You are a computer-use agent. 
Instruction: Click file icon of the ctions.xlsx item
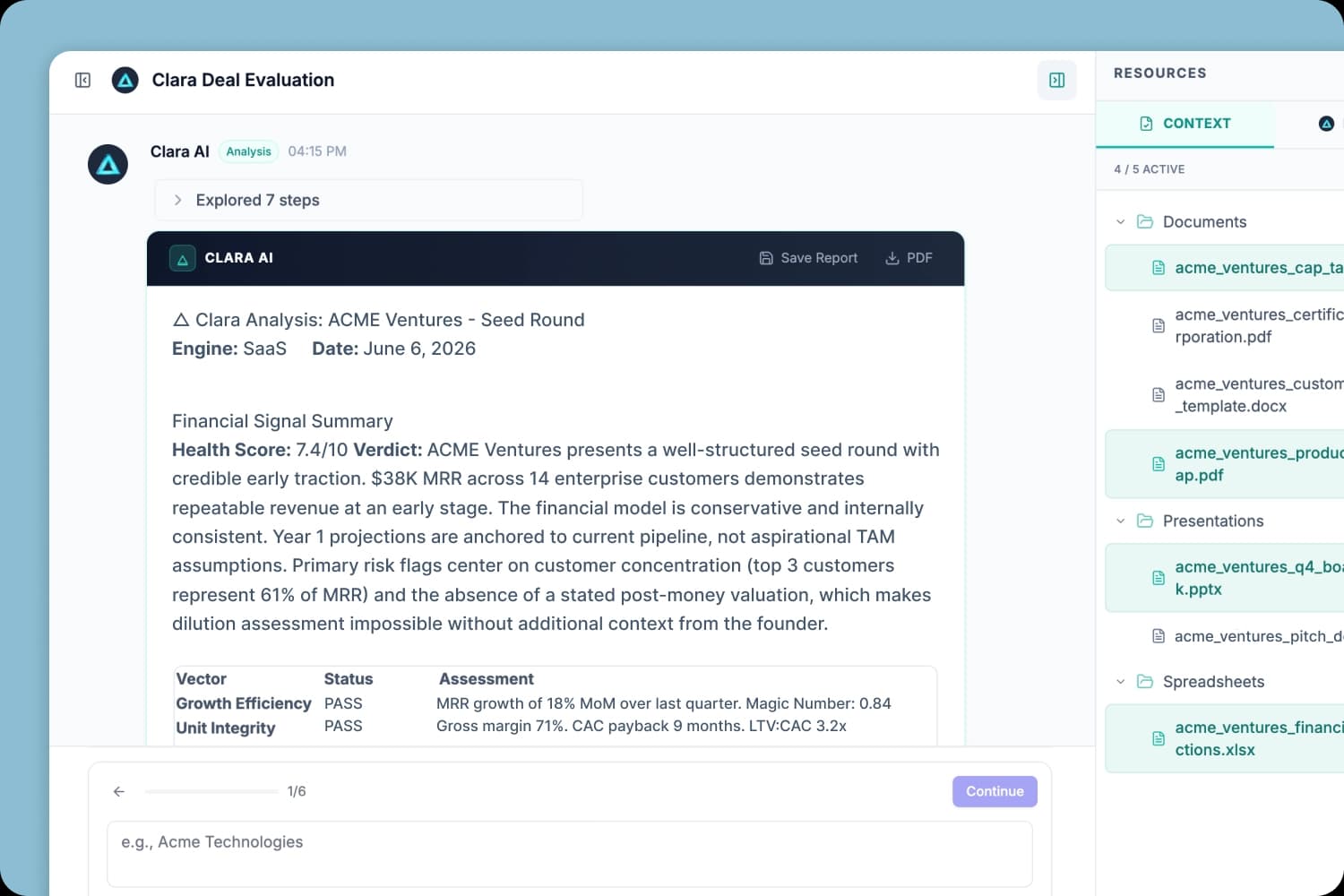[x=1159, y=738]
